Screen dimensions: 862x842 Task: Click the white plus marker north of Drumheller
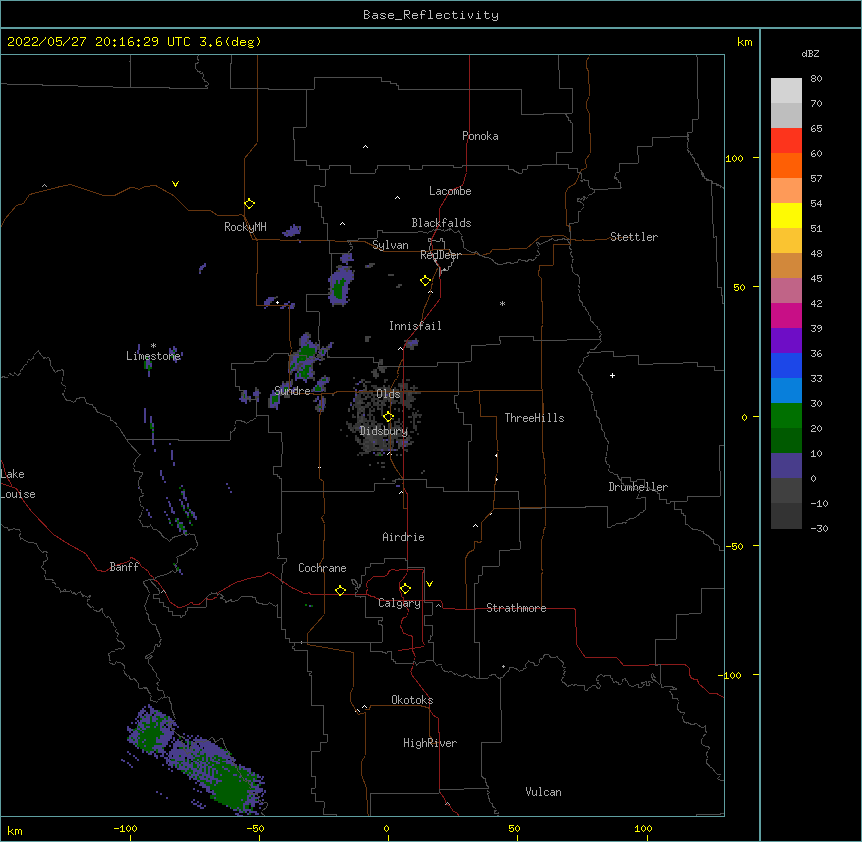[612, 375]
